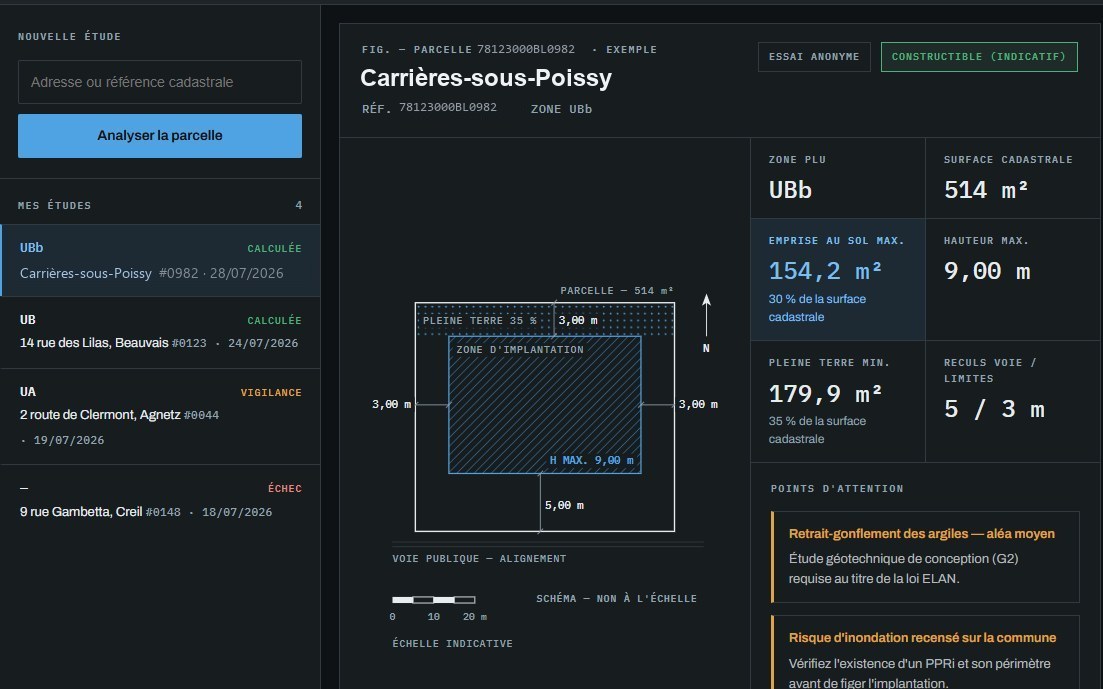Click the H MAX. 9,00 m label
Image resolution: width=1103 pixels, height=689 pixels.
pyautogui.click(x=592, y=460)
